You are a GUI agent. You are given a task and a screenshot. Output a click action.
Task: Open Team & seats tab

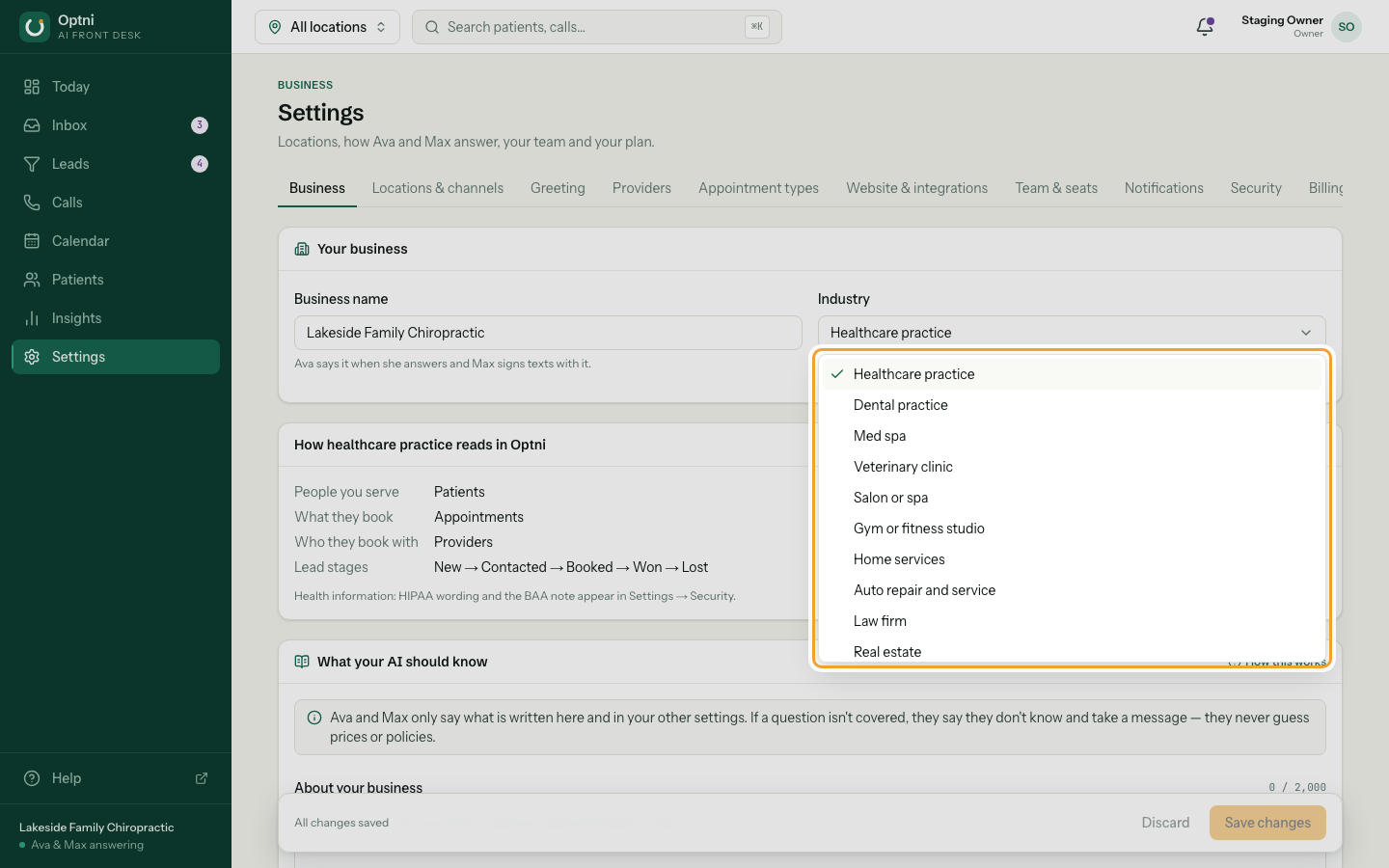1056,188
